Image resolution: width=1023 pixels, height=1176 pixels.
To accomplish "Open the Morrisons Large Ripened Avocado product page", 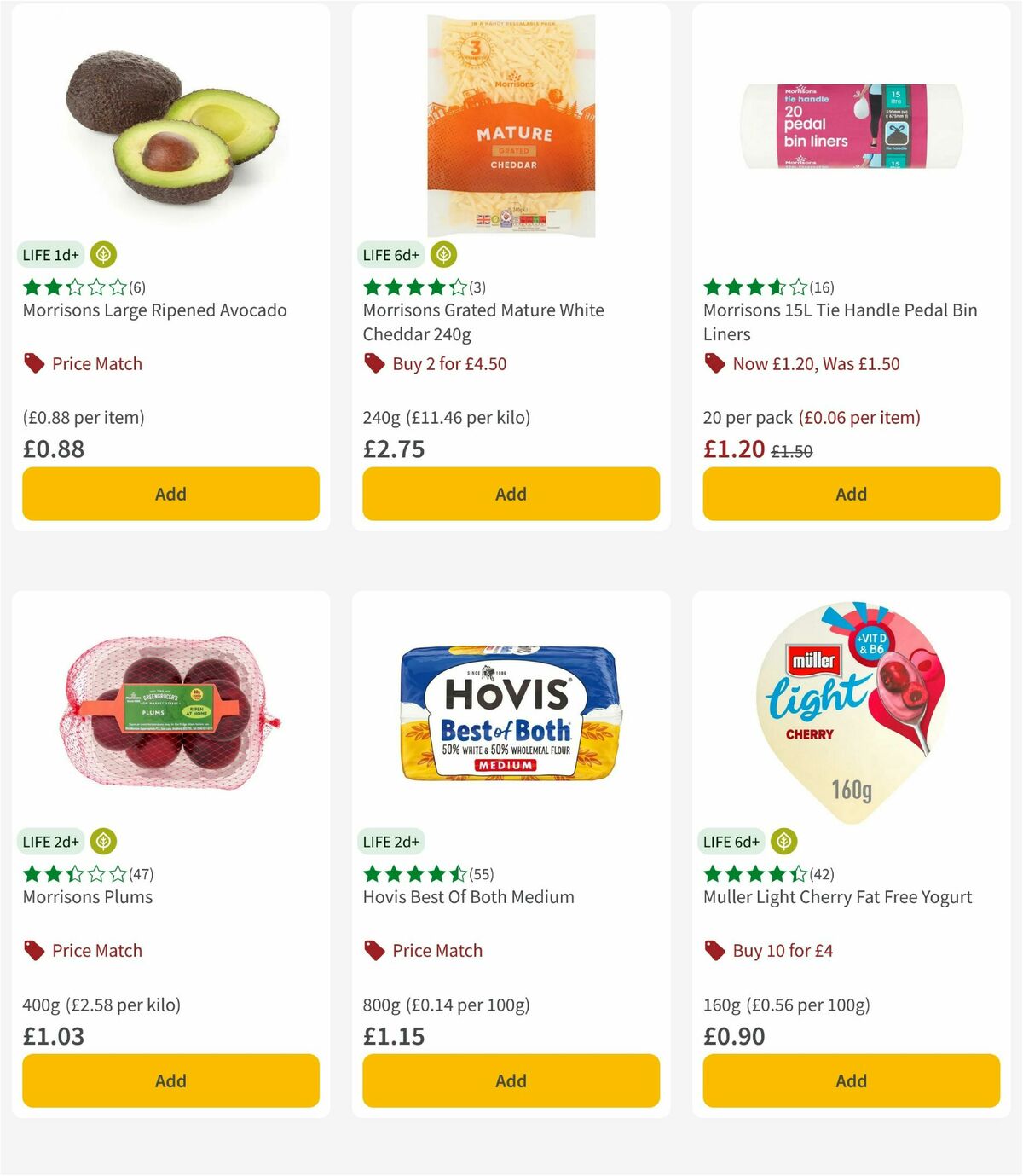I will click(155, 310).
